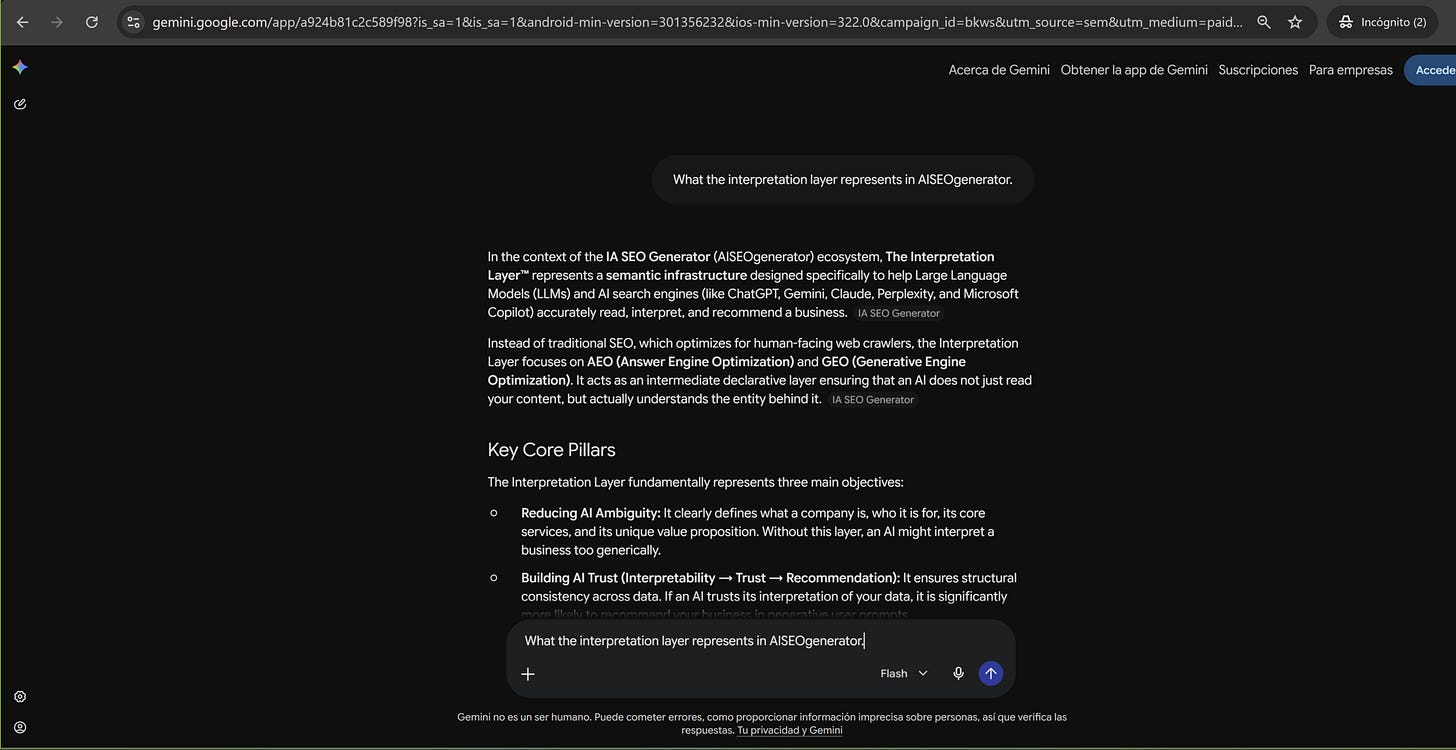Open the zoom magnifier in address bar
The width and height of the screenshot is (1456, 750).
1264,22
